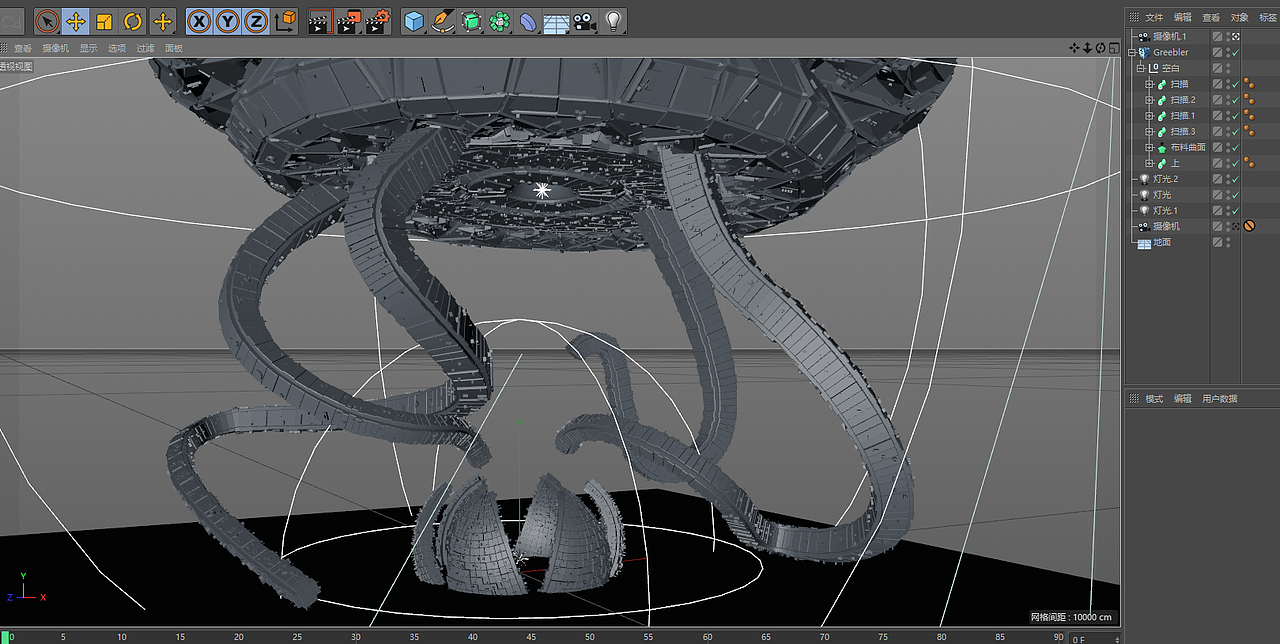Select the 摄像机.1 camera object

[x=1169, y=36]
